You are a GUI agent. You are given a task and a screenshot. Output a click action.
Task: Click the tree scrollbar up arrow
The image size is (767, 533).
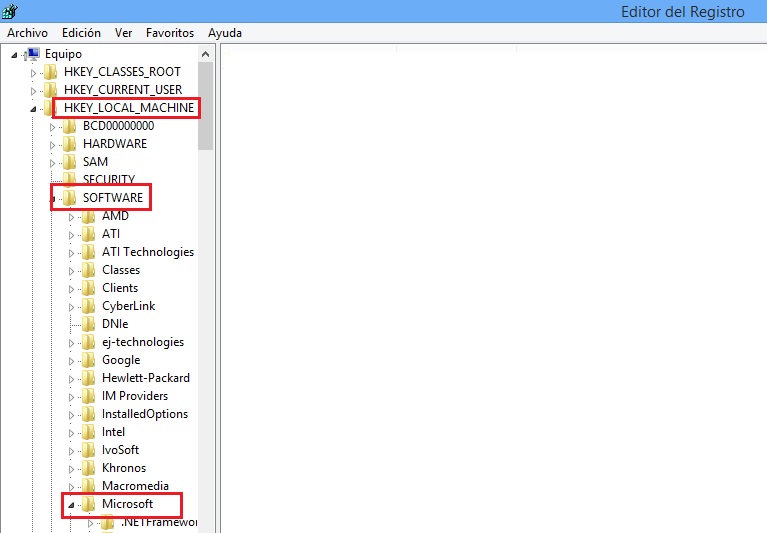pos(205,54)
